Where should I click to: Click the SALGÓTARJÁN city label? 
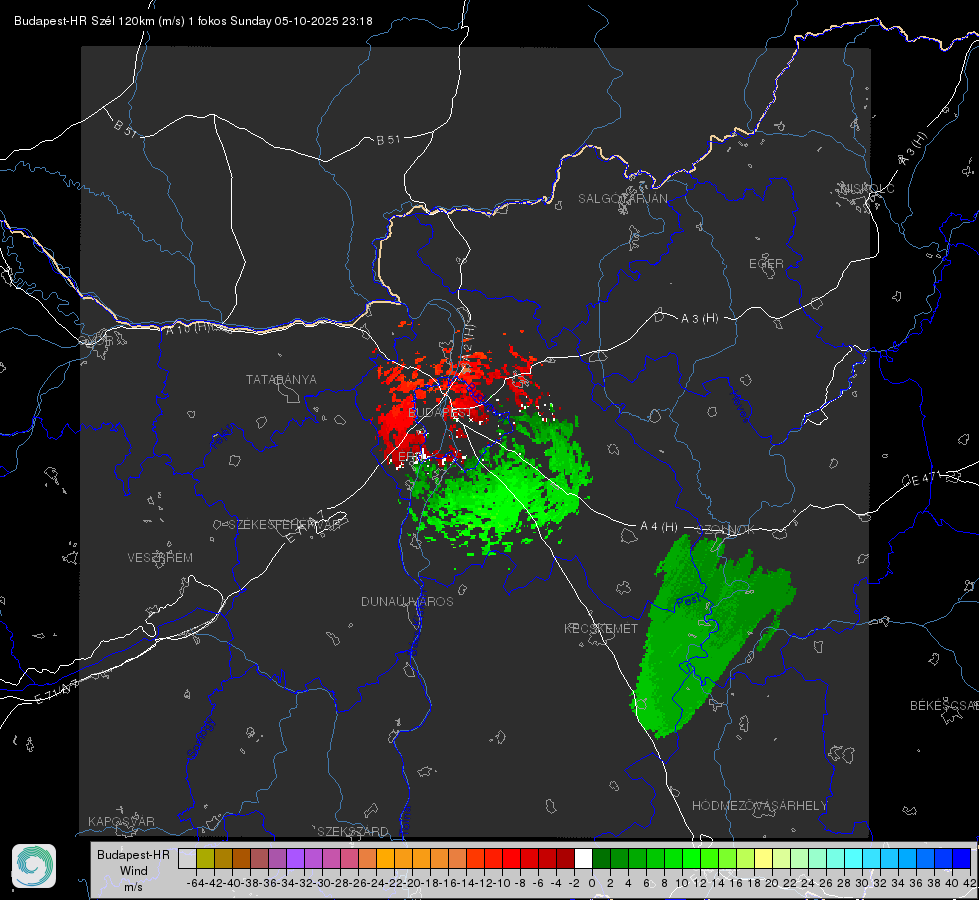click(x=622, y=199)
